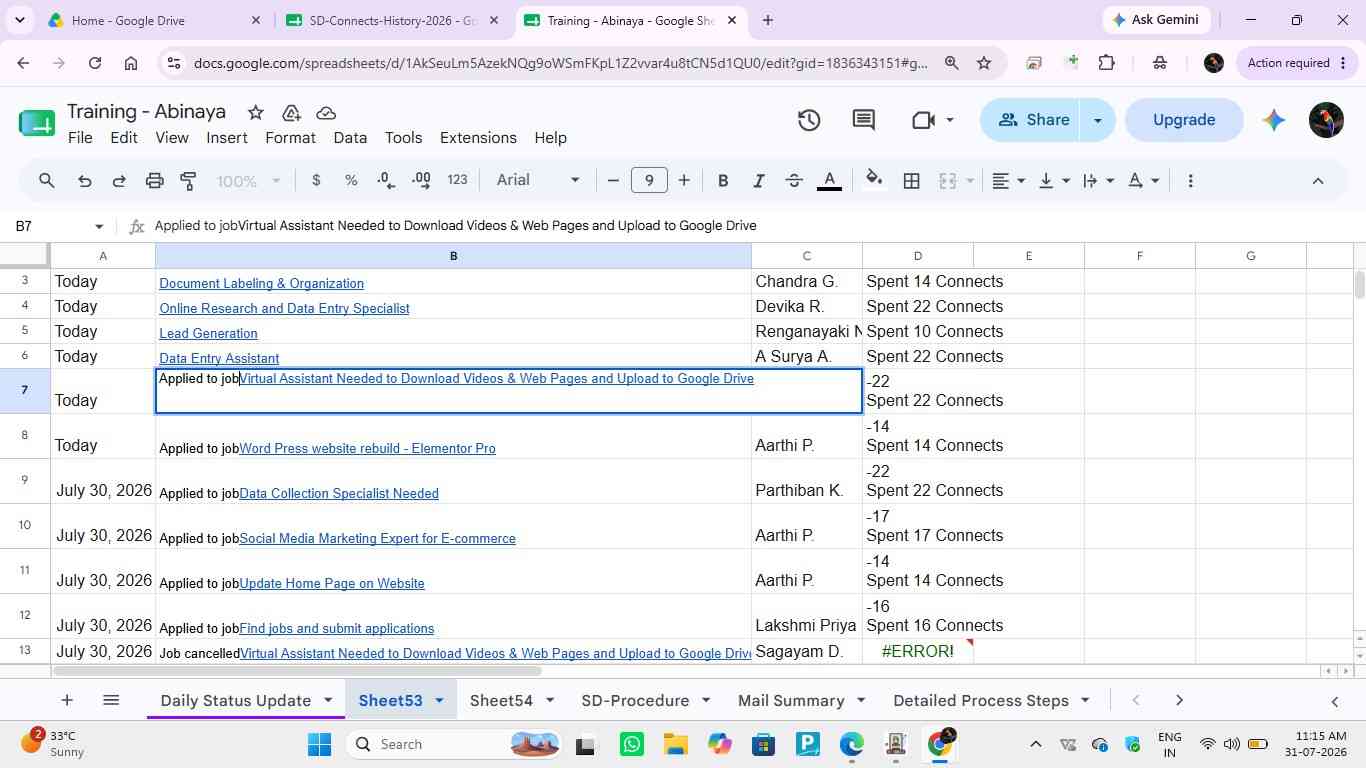Image resolution: width=1366 pixels, height=768 pixels.
Task: Switch to the SD-Procedure sheet tab
Action: [635, 701]
